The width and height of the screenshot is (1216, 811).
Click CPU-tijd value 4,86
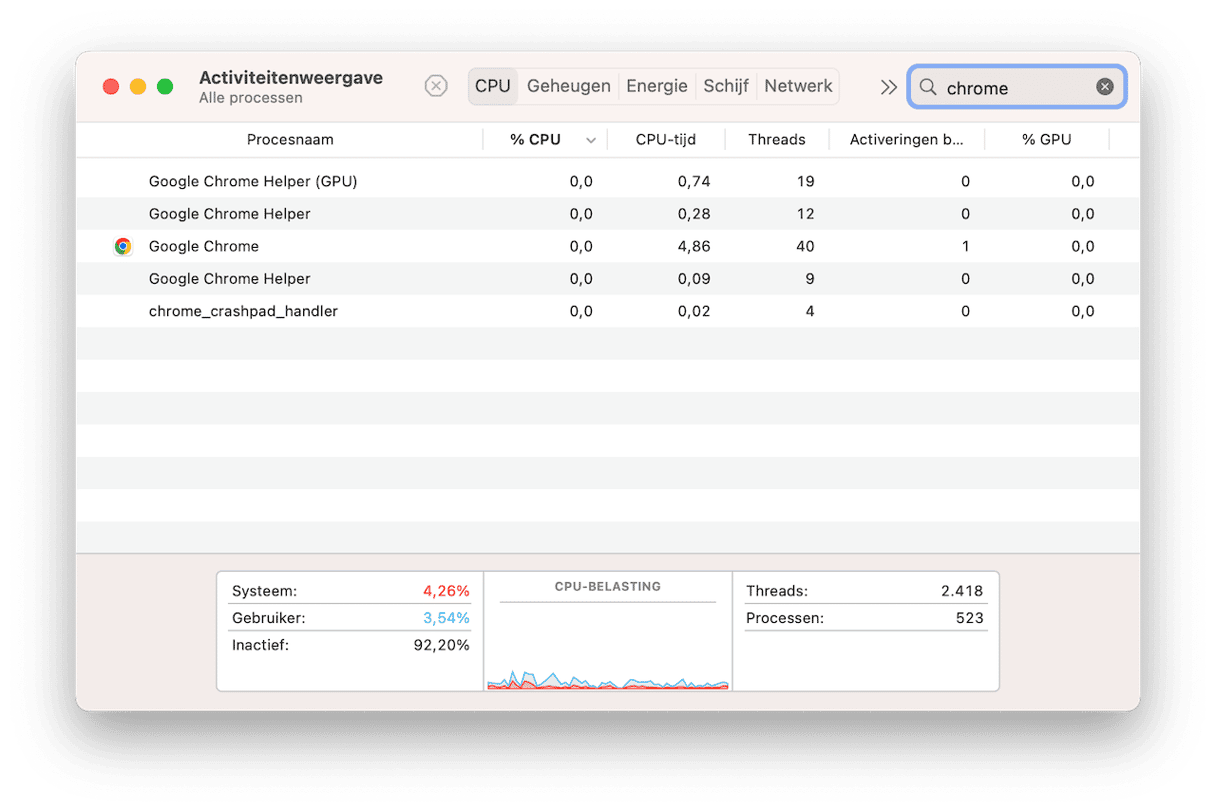[x=694, y=246]
